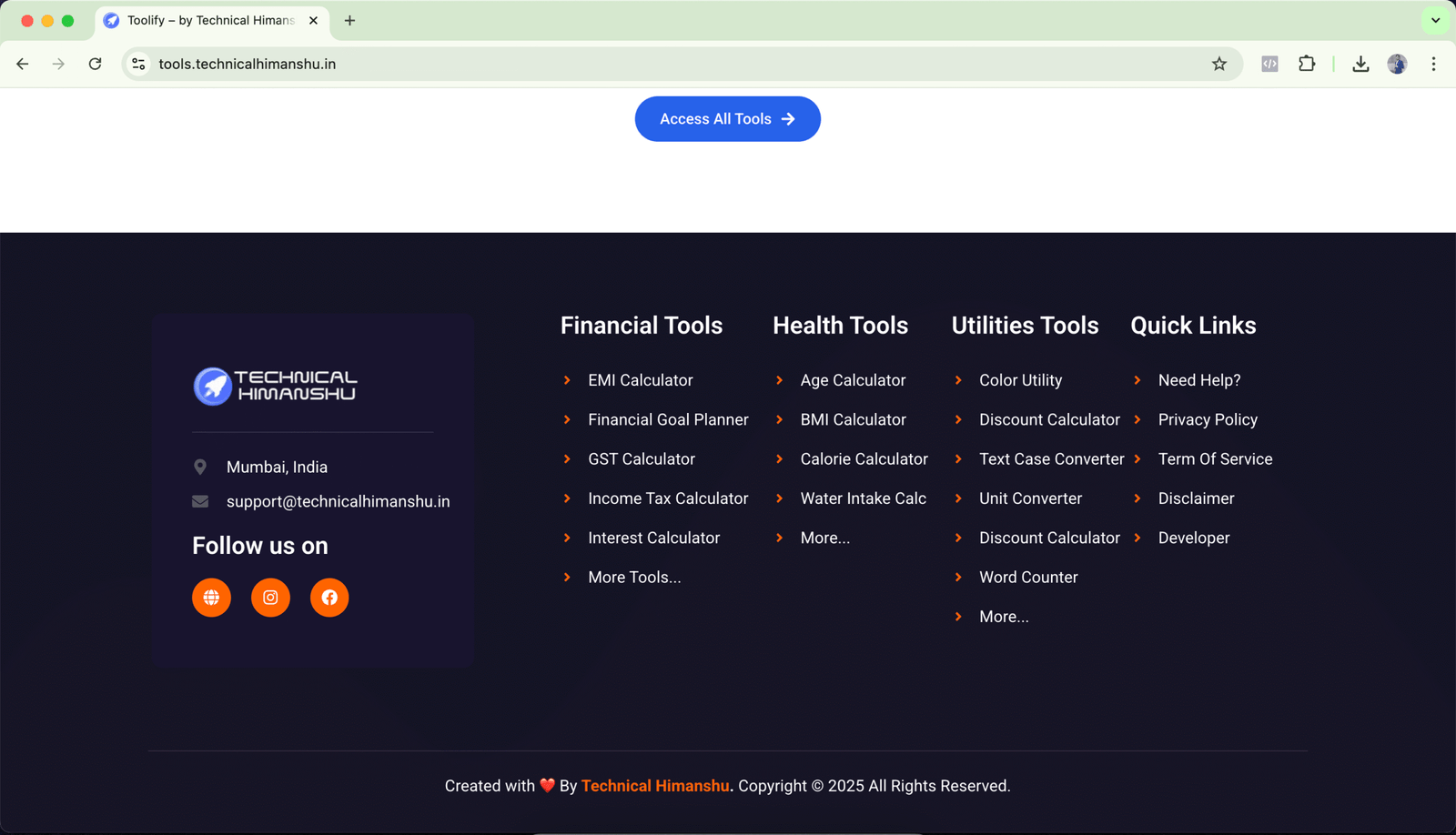This screenshot has height=835, width=1456.
Task: Open the EMI Calculator link
Action: click(x=640, y=380)
